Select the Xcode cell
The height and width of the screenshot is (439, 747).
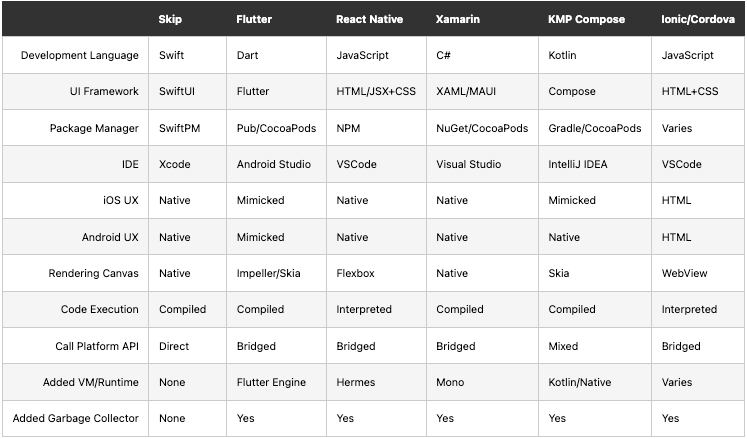click(x=174, y=164)
